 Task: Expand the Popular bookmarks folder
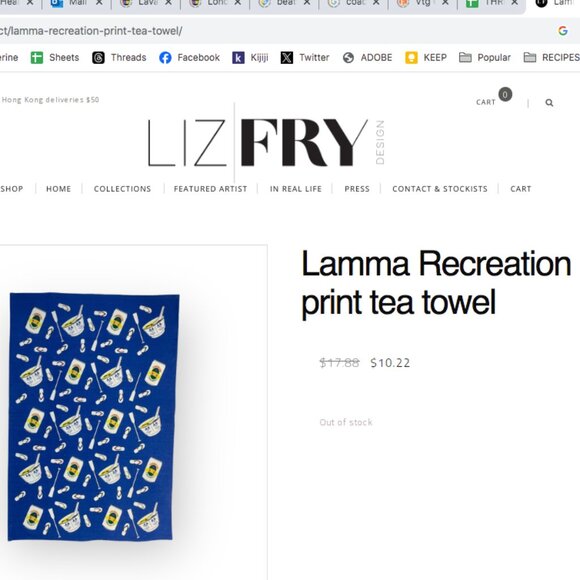(485, 58)
